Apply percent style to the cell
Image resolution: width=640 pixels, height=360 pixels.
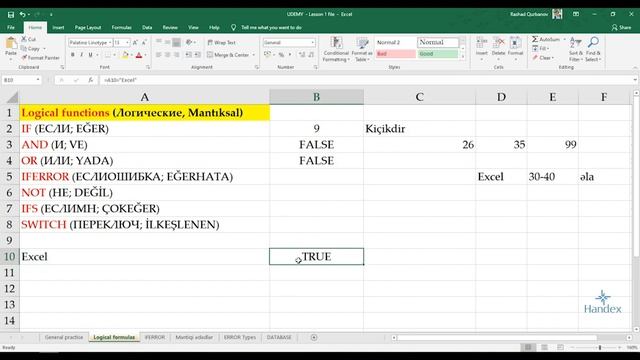click(x=281, y=55)
